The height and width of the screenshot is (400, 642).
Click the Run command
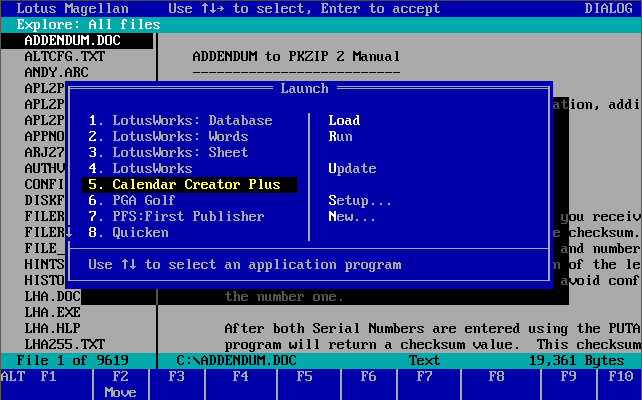tap(340, 137)
